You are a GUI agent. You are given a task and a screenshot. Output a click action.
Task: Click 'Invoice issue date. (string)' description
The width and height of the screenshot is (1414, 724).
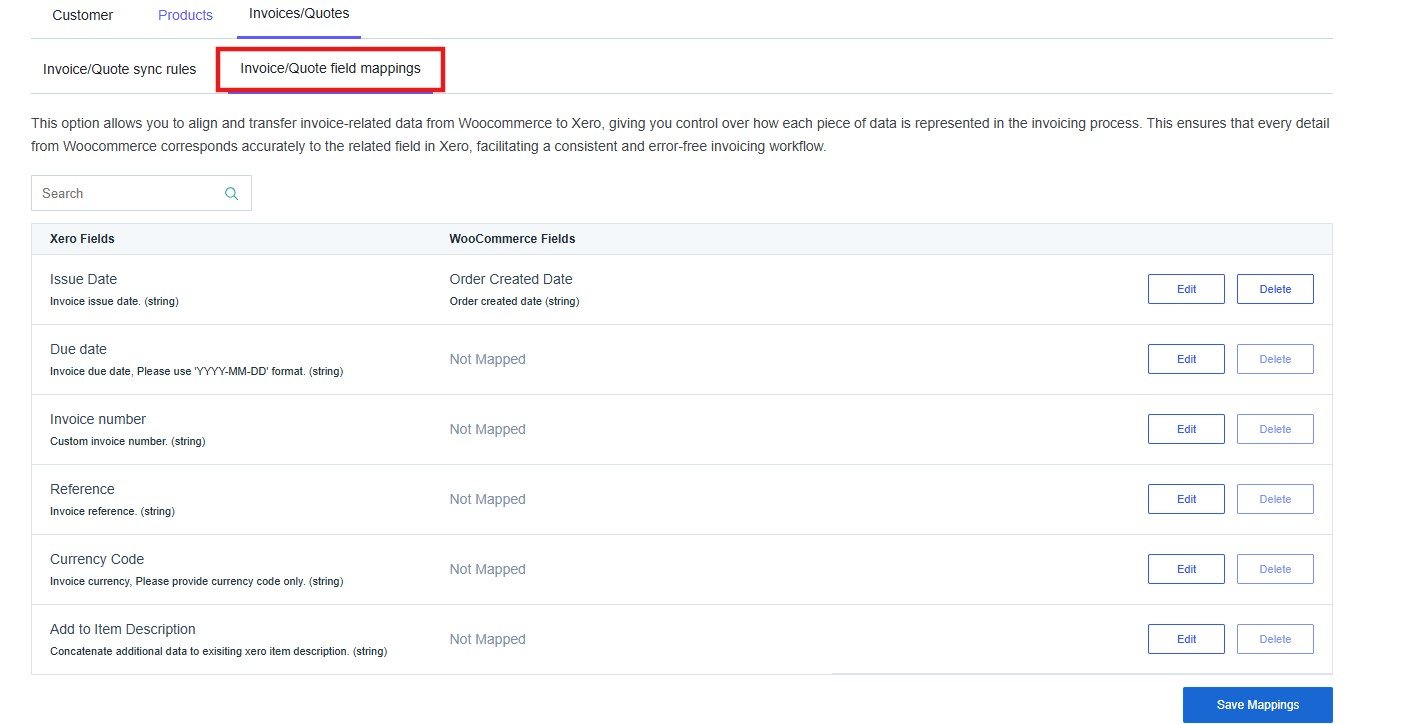tap(114, 301)
